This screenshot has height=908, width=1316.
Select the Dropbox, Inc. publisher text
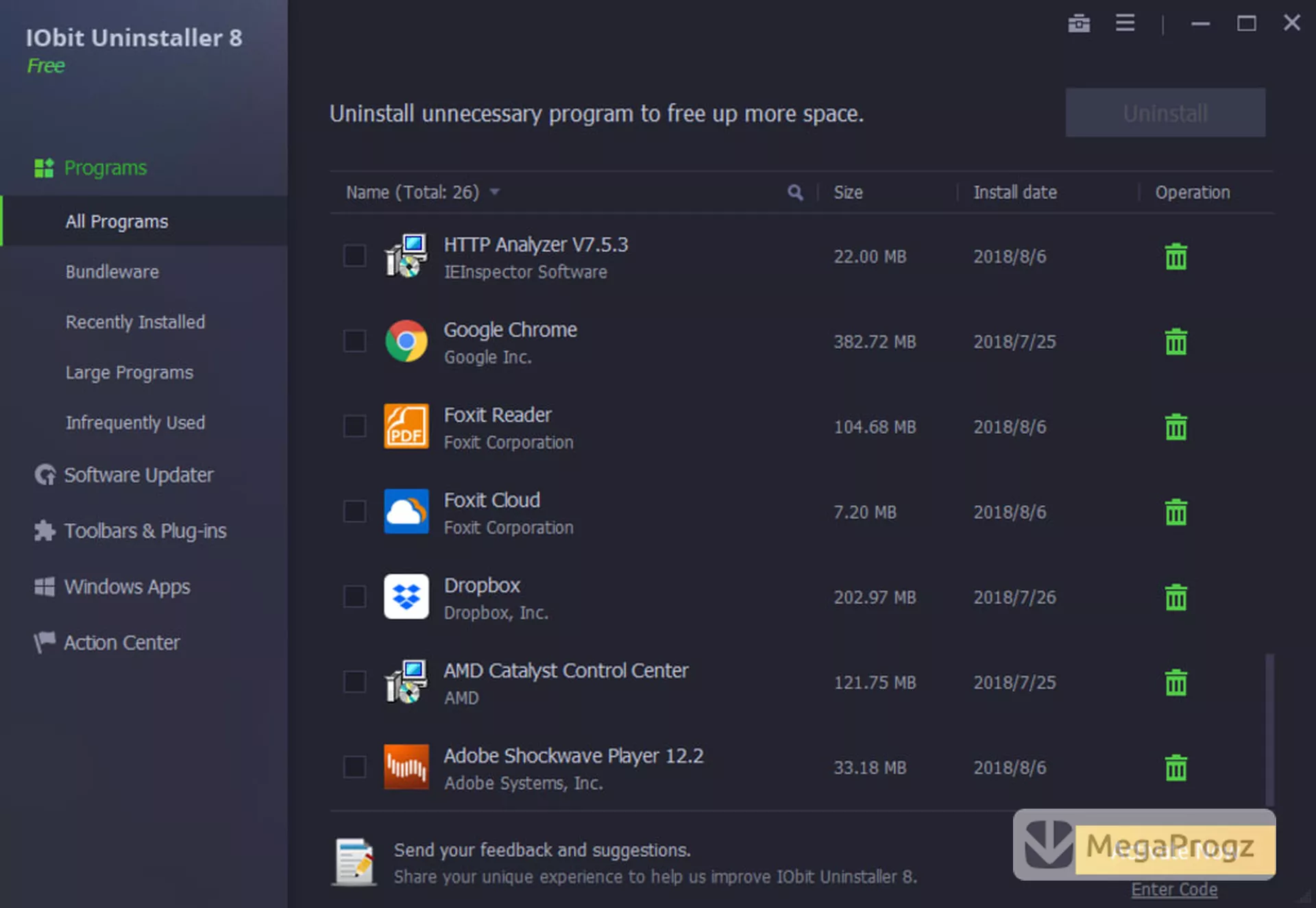coord(496,613)
